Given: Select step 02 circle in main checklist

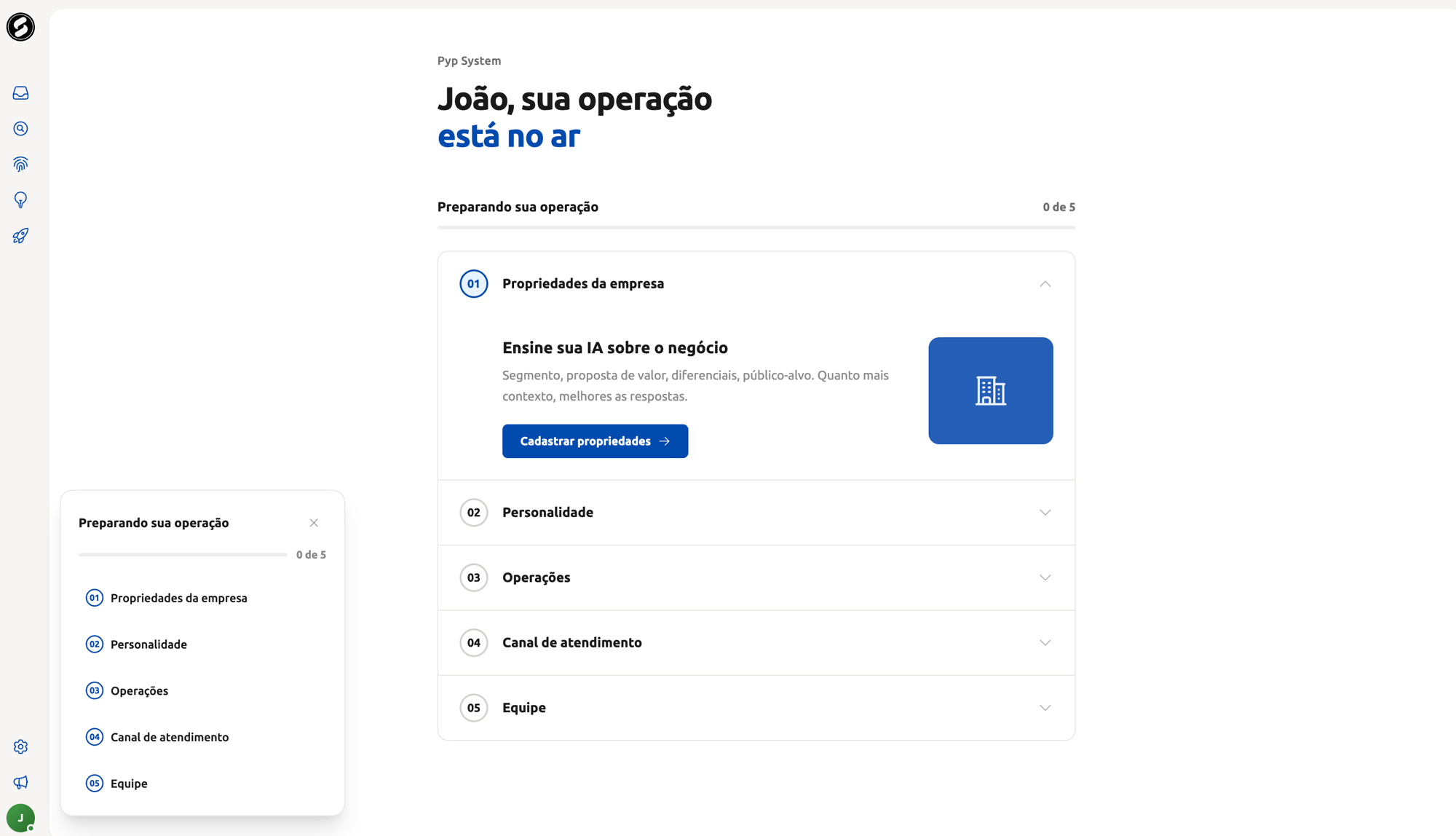Looking at the screenshot, I should [473, 513].
